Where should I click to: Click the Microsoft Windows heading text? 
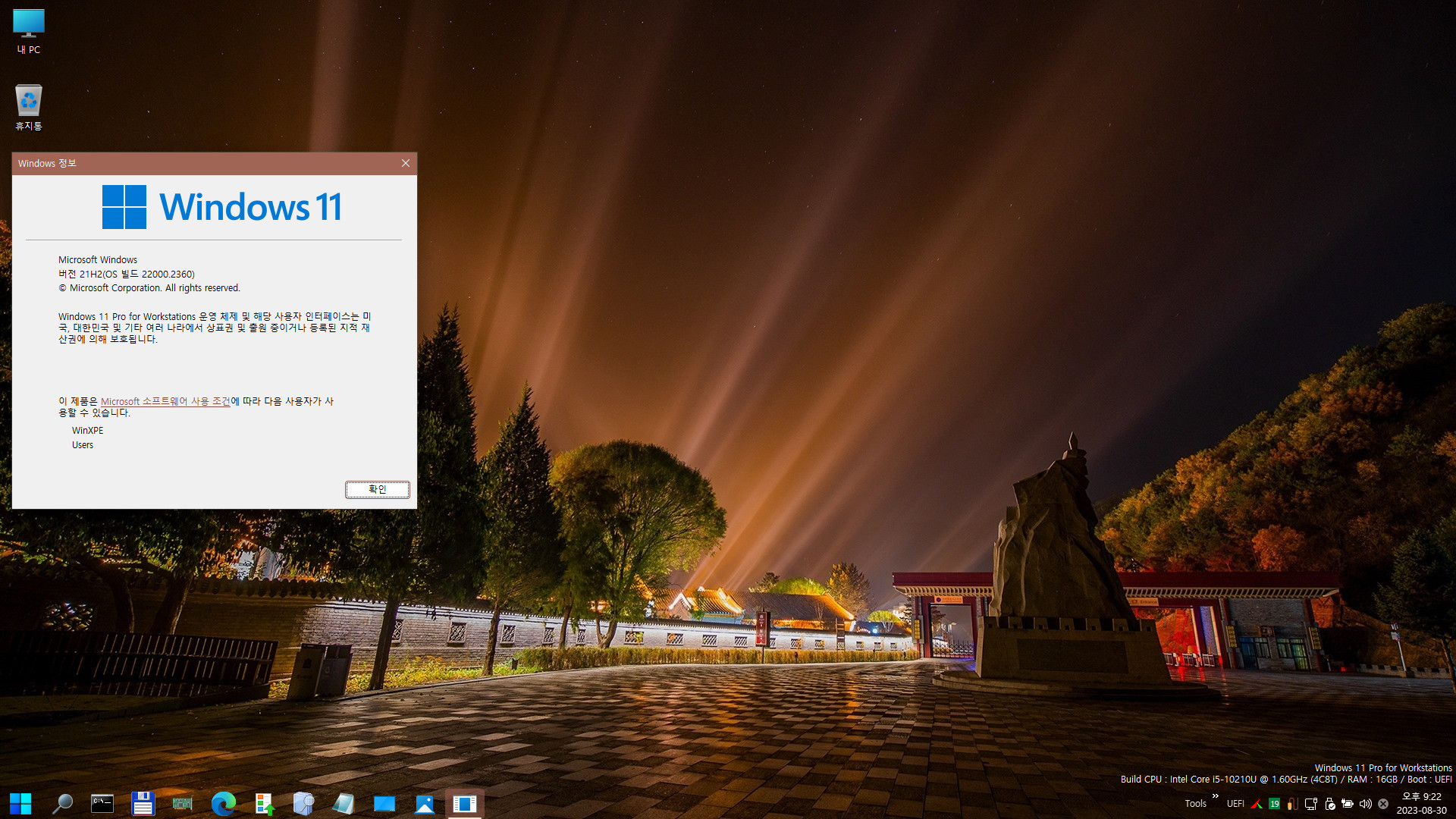(98, 259)
